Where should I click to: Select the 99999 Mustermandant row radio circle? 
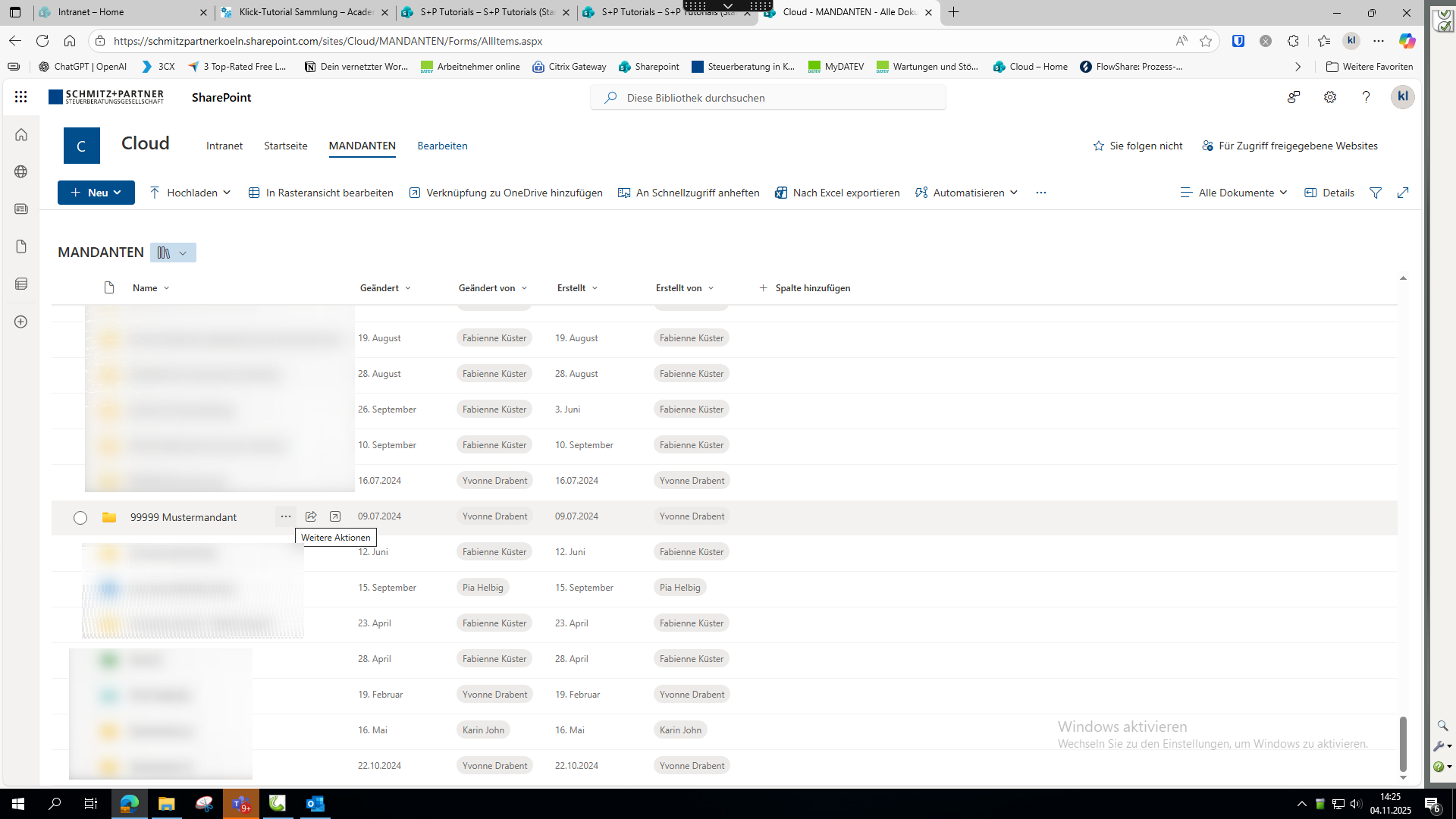[80, 518]
